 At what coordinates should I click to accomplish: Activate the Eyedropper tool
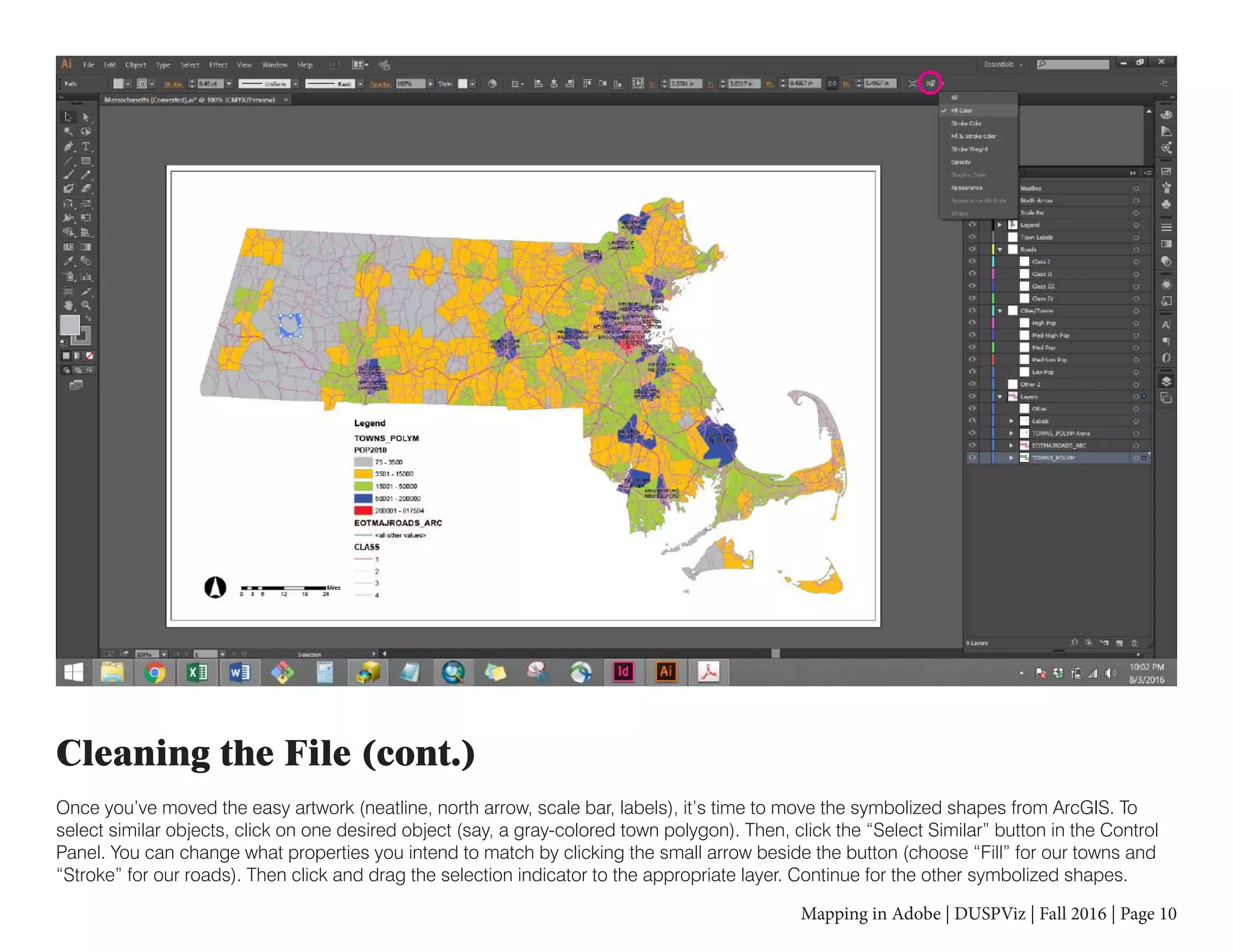[x=69, y=262]
